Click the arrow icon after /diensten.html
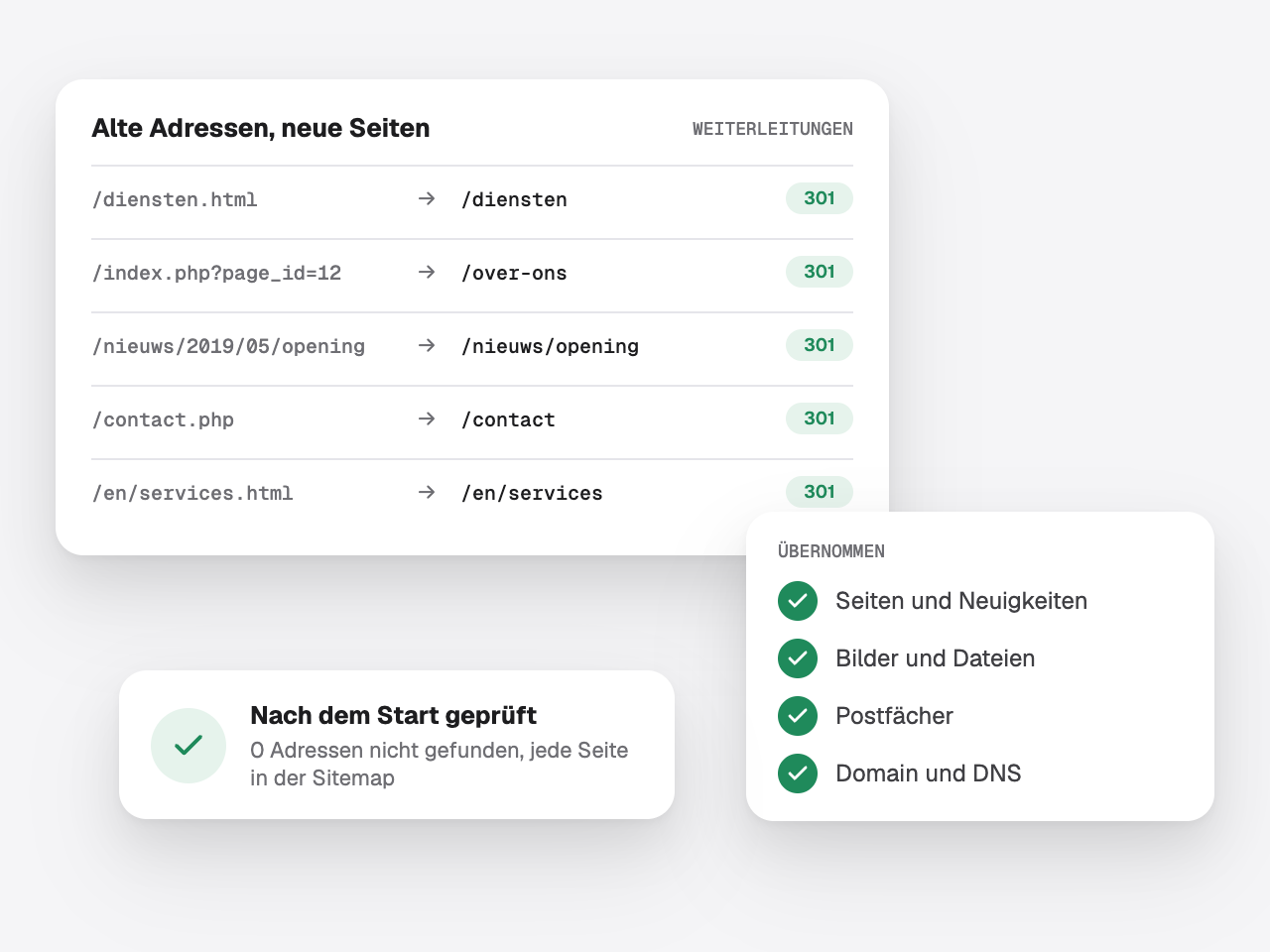The width and height of the screenshot is (1270, 952). coord(427,199)
